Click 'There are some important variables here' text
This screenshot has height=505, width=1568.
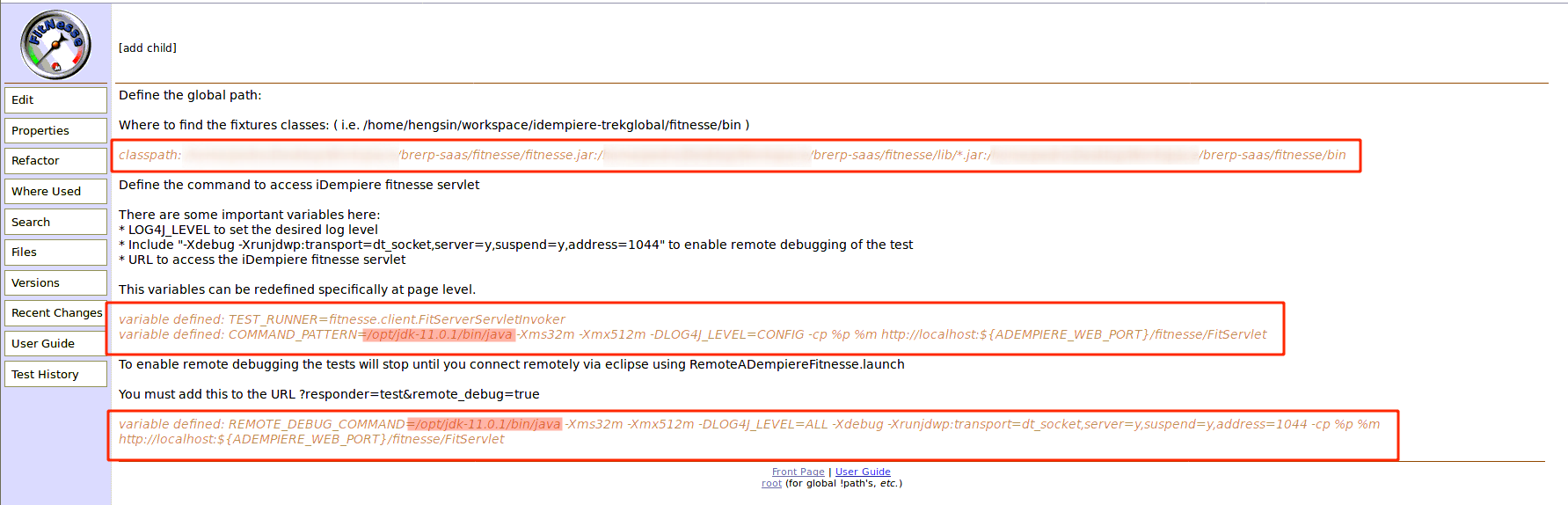[250, 215]
